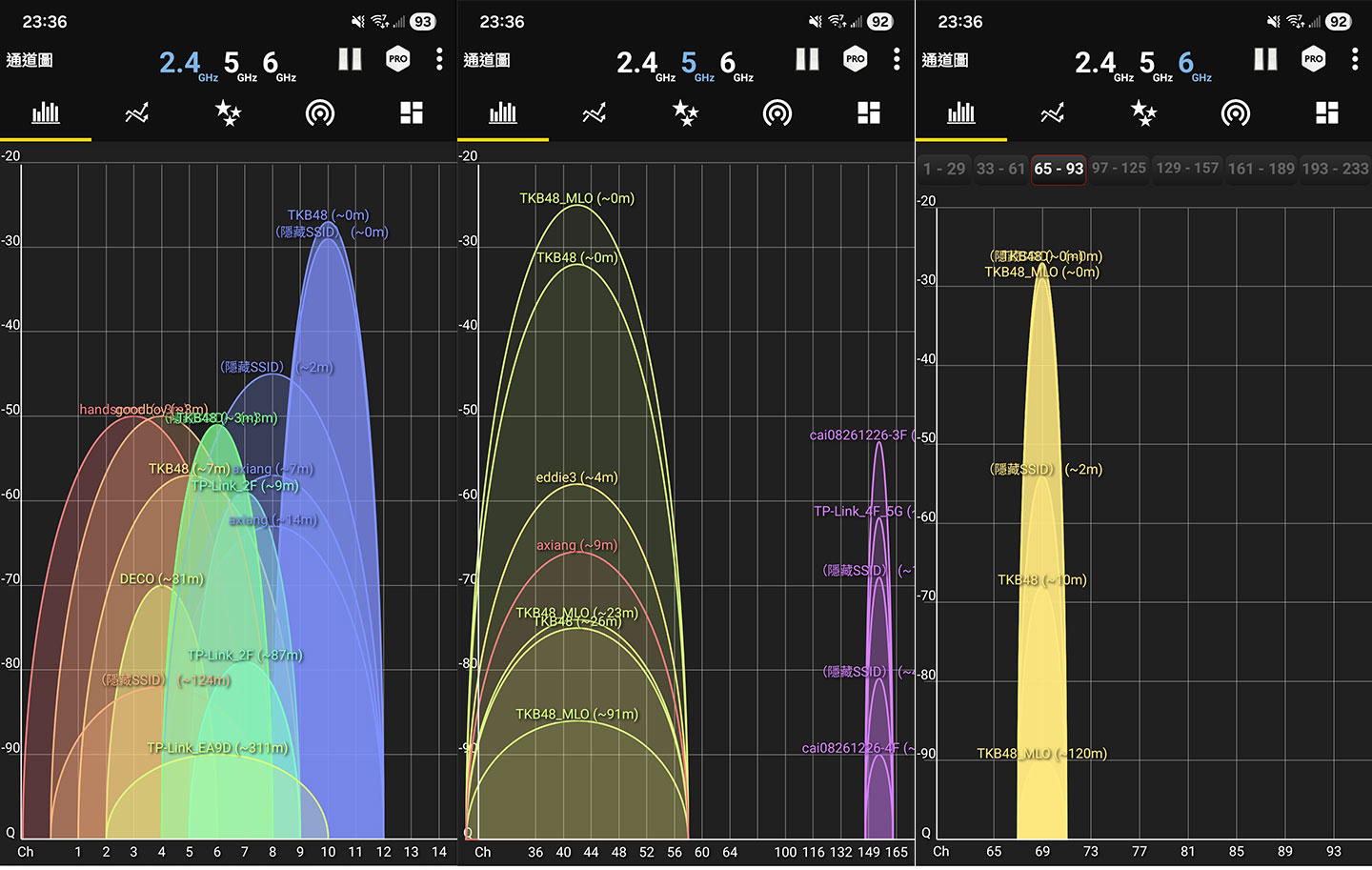Open channel rating stars tab in right panel

click(x=1143, y=113)
